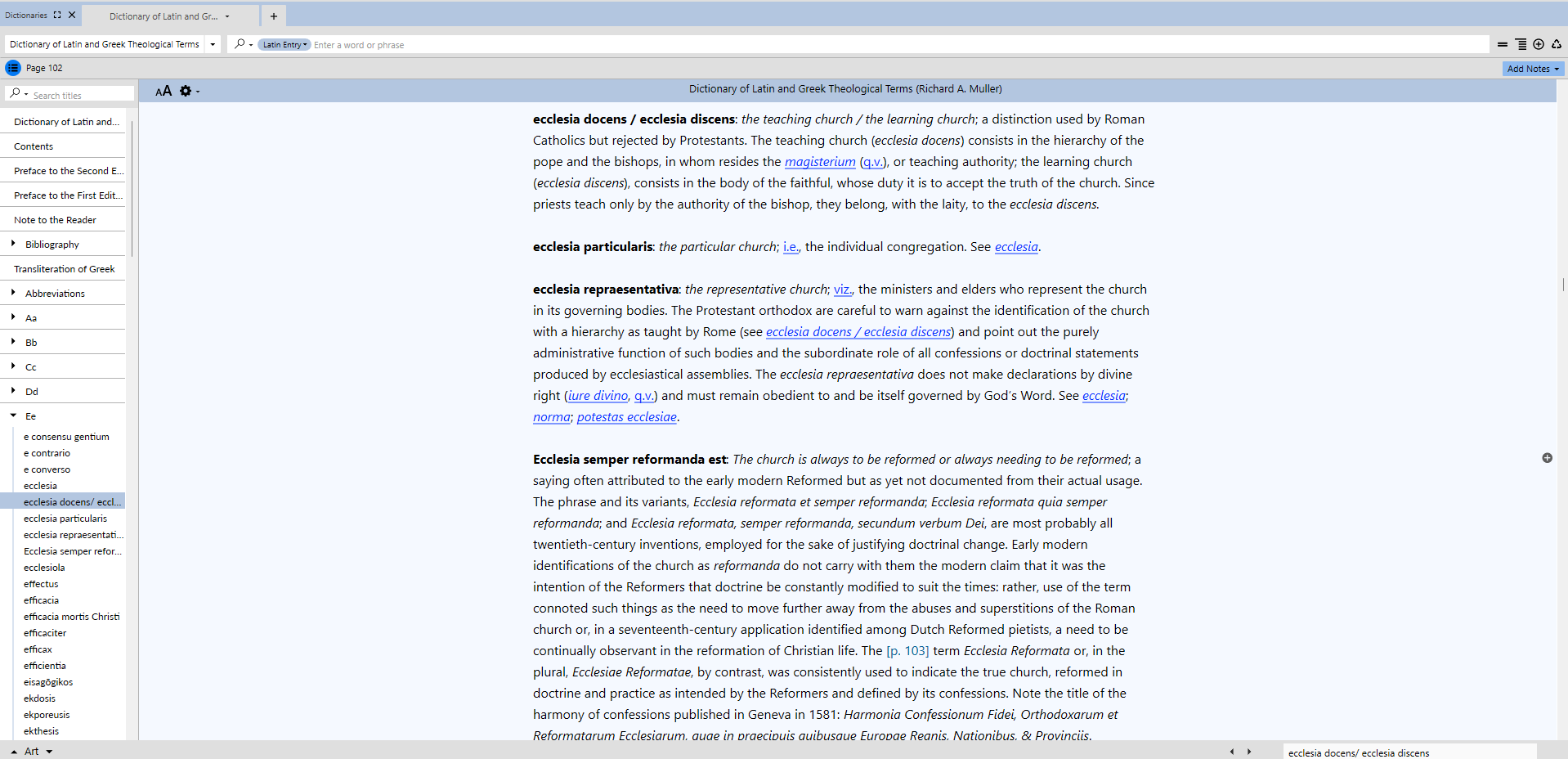Image resolution: width=1568 pixels, height=759 pixels.
Task: Follow 'ecclesia docens / ecclesia discens' link
Action: click(858, 332)
